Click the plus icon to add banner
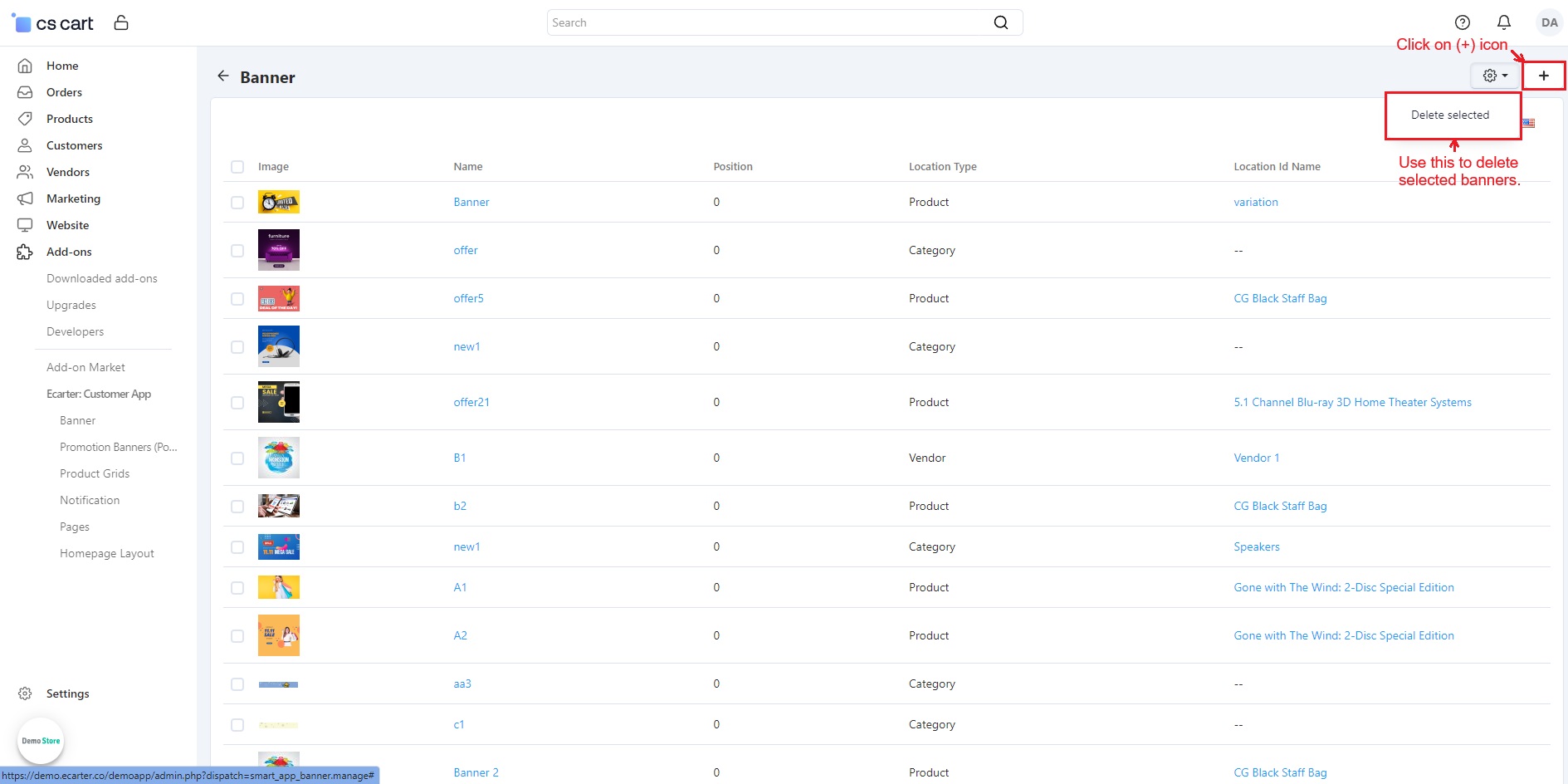The height and width of the screenshot is (784, 1568). [x=1543, y=76]
